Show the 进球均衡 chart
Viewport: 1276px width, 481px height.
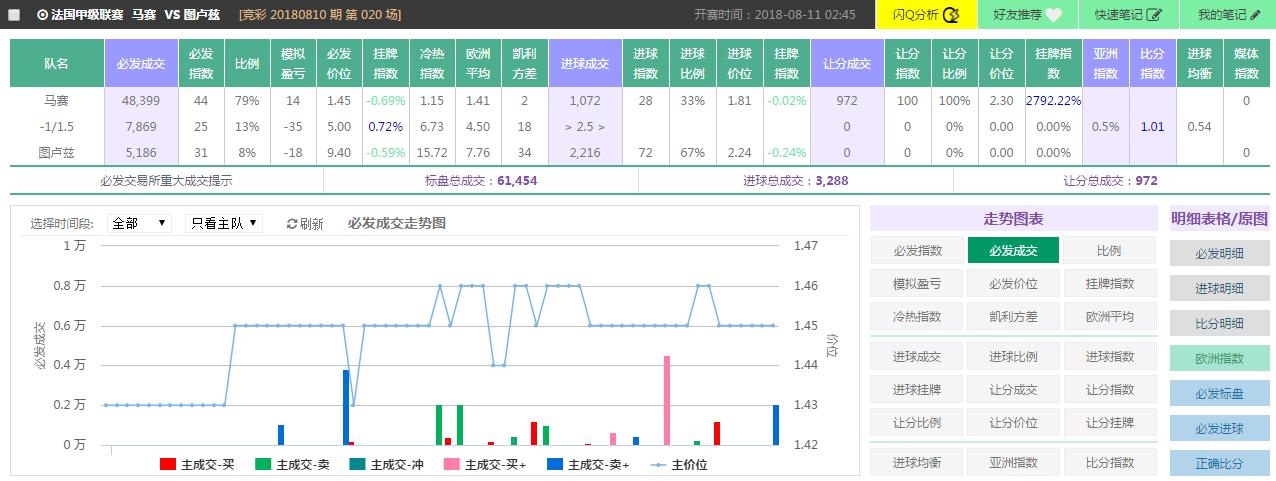[917, 462]
